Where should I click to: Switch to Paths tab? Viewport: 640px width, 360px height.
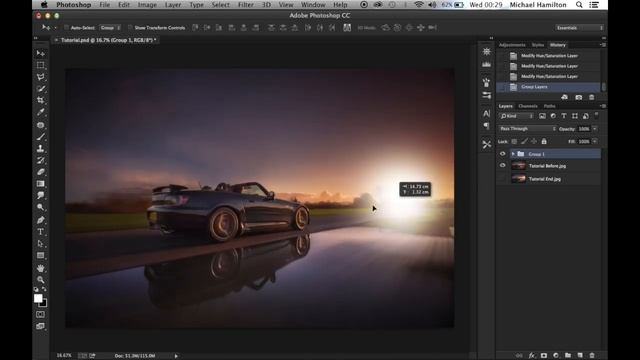(549, 106)
